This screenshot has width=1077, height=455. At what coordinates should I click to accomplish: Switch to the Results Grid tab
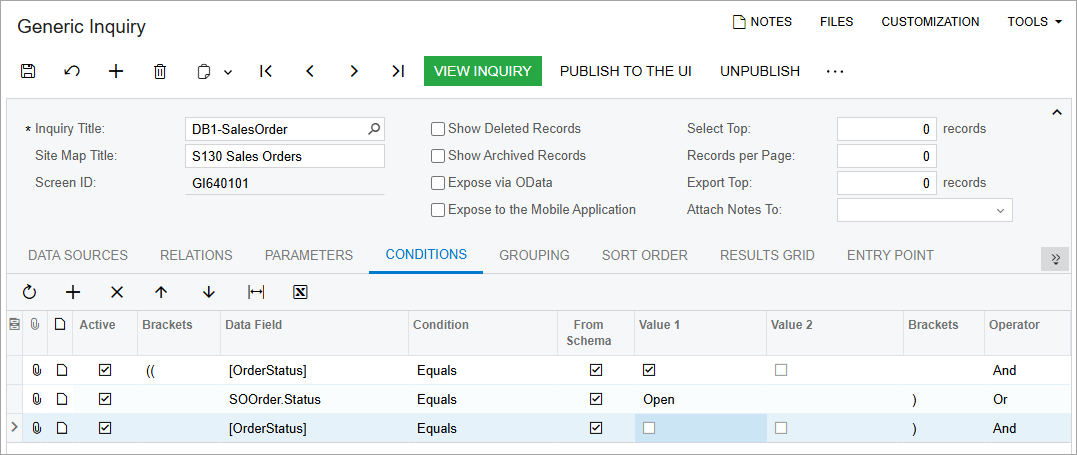tap(767, 255)
